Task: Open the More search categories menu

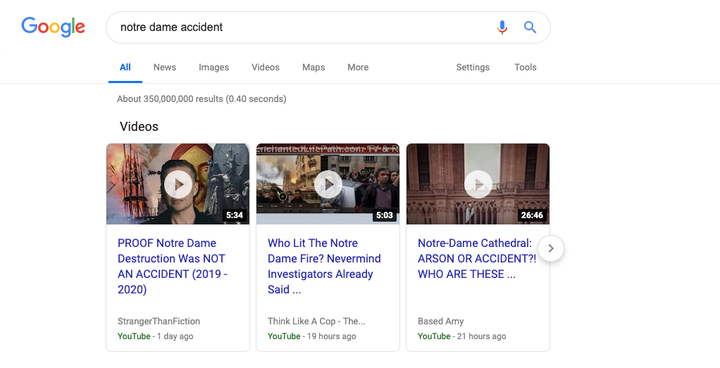Action: (358, 67)
